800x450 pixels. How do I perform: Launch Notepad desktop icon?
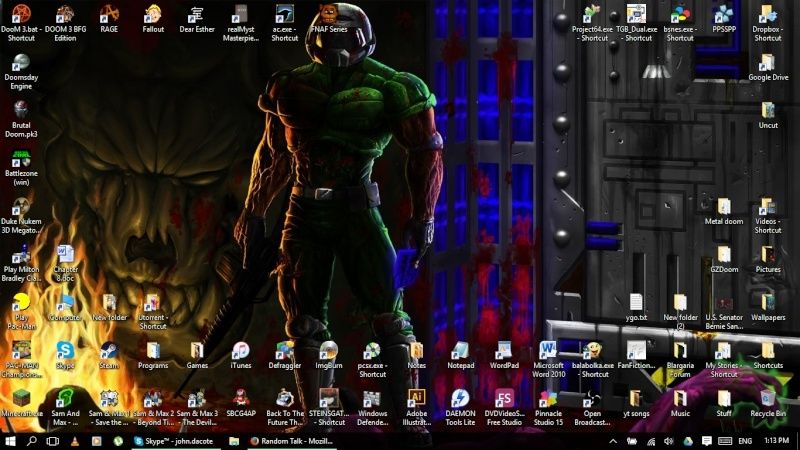[x=460, y=351]
